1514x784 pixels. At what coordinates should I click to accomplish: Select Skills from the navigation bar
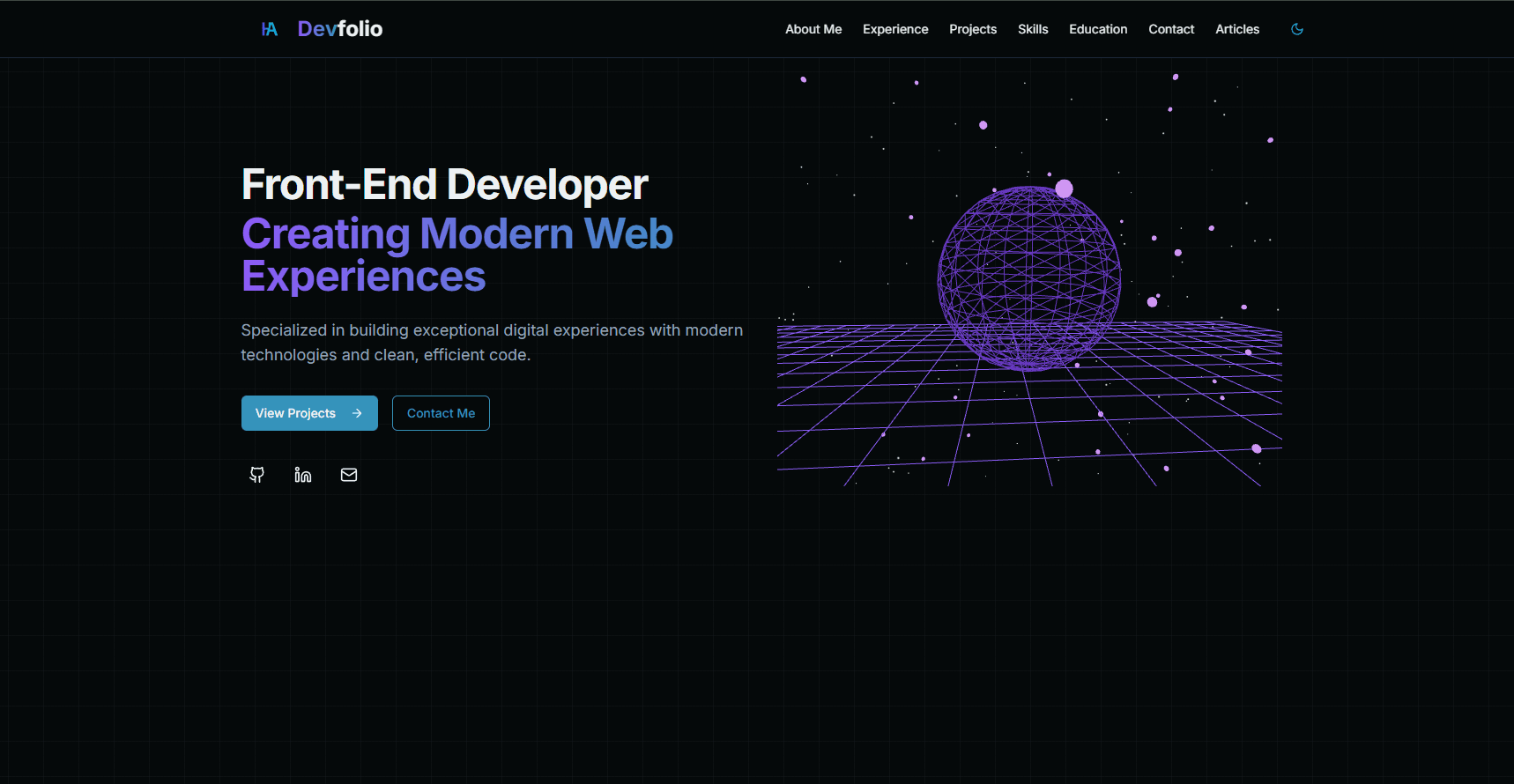click(1033, 29)
